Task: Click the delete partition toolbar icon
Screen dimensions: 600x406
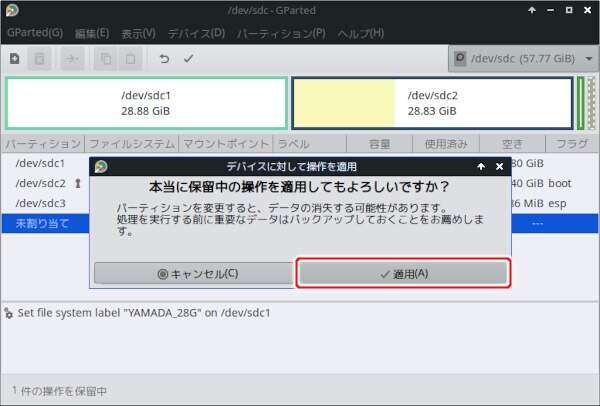Action: click(39, 59)
